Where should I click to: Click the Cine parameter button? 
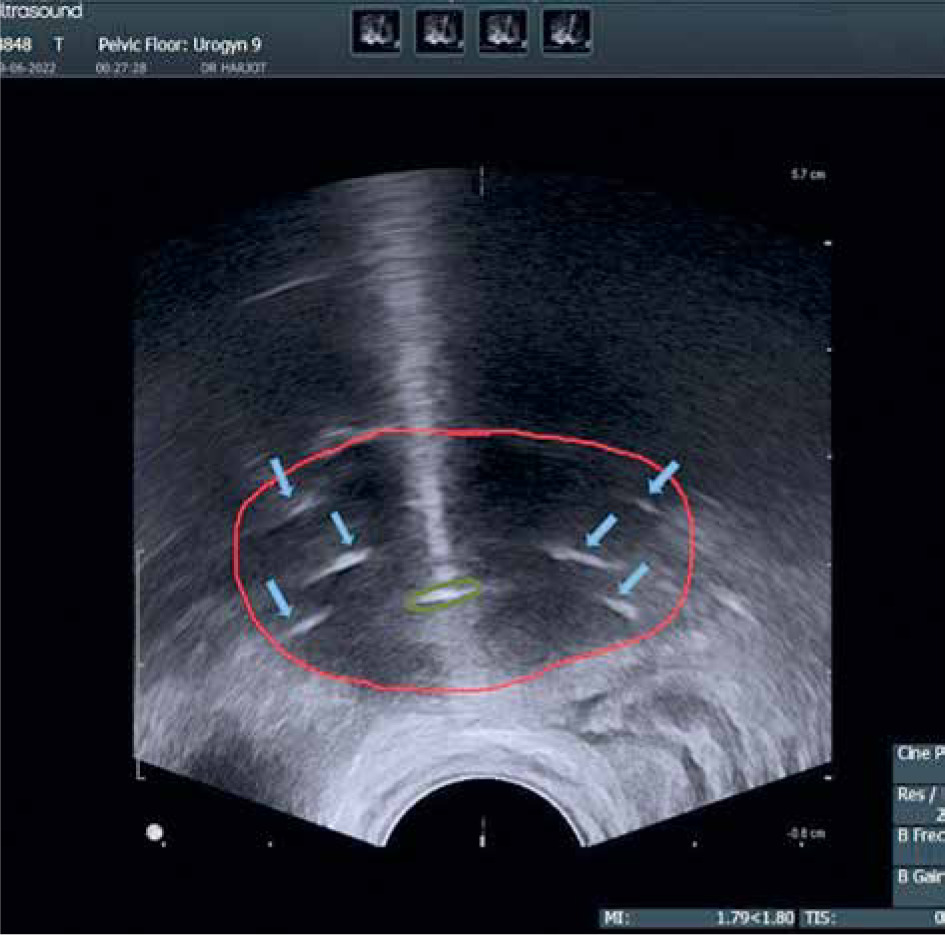pos(918,755)
